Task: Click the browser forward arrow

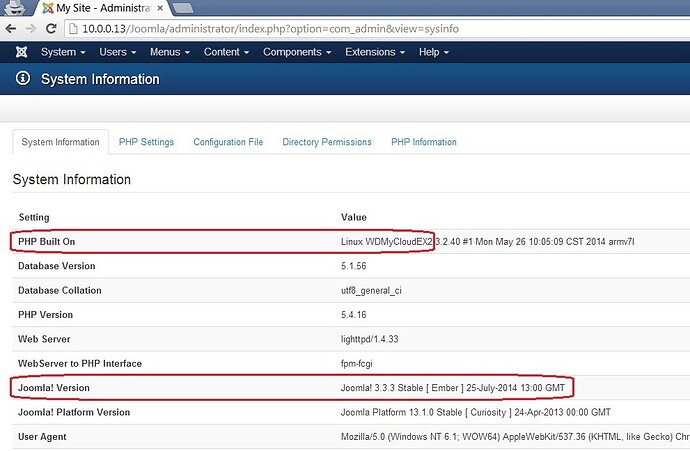Action: 31,29
